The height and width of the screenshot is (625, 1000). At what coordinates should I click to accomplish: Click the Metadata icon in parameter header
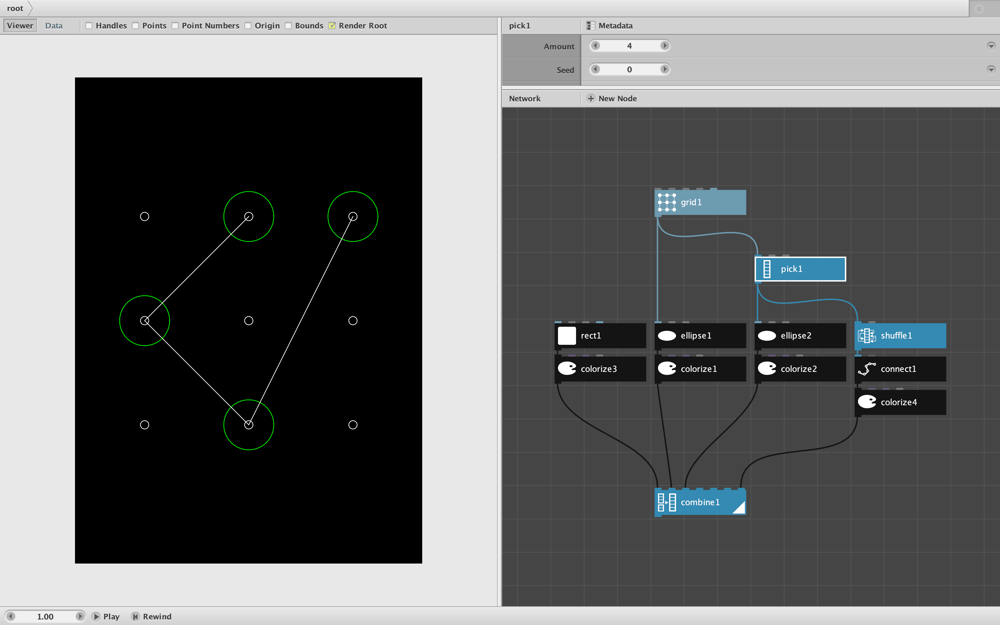click(591, 26)
